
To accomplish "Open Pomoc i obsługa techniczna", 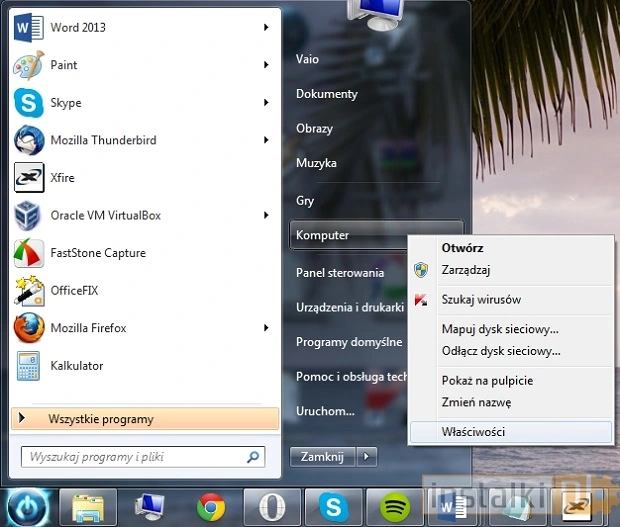I will [x=352, y=377].
